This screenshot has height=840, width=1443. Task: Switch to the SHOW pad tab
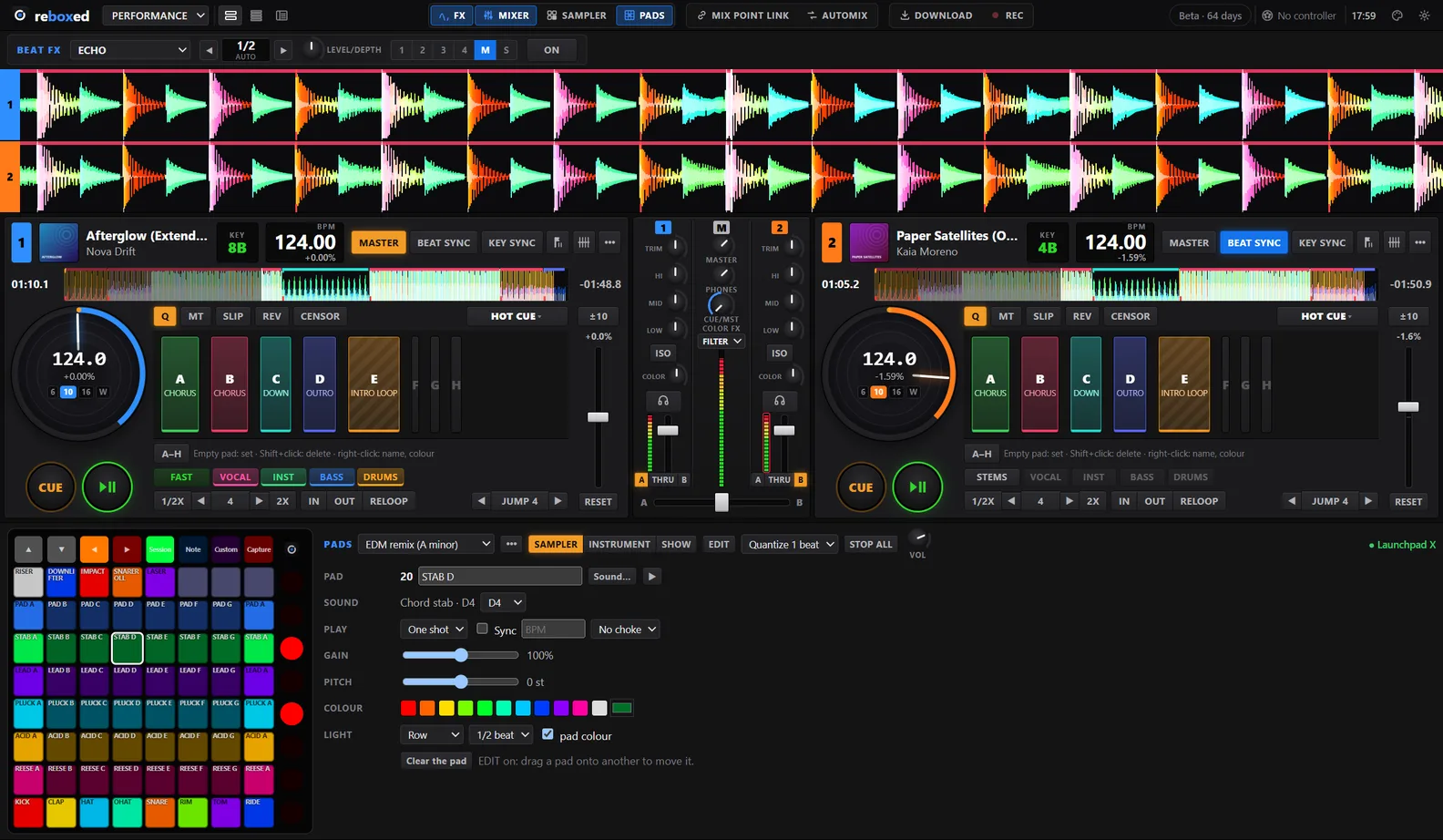(x=676, y=544)
